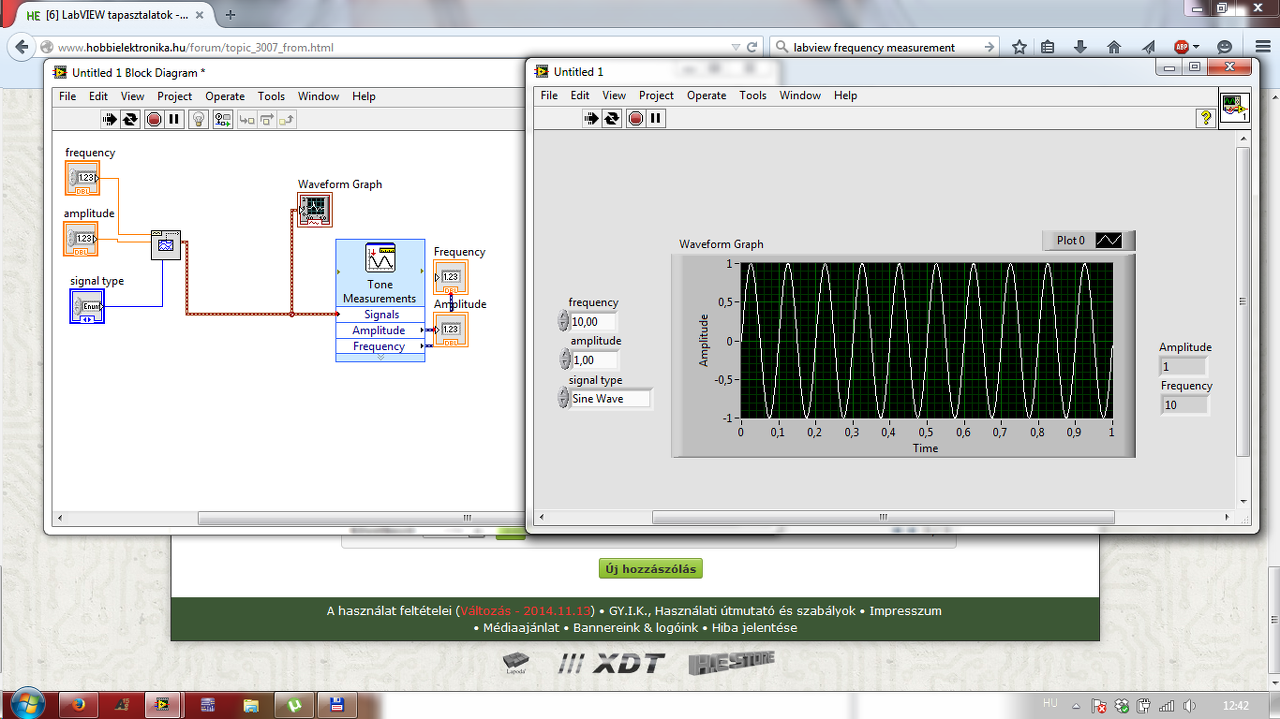Viewport: 1280px width, 719px height.
Task: Expand Tone Measurements terminal list
Action: tap(380, 357)
